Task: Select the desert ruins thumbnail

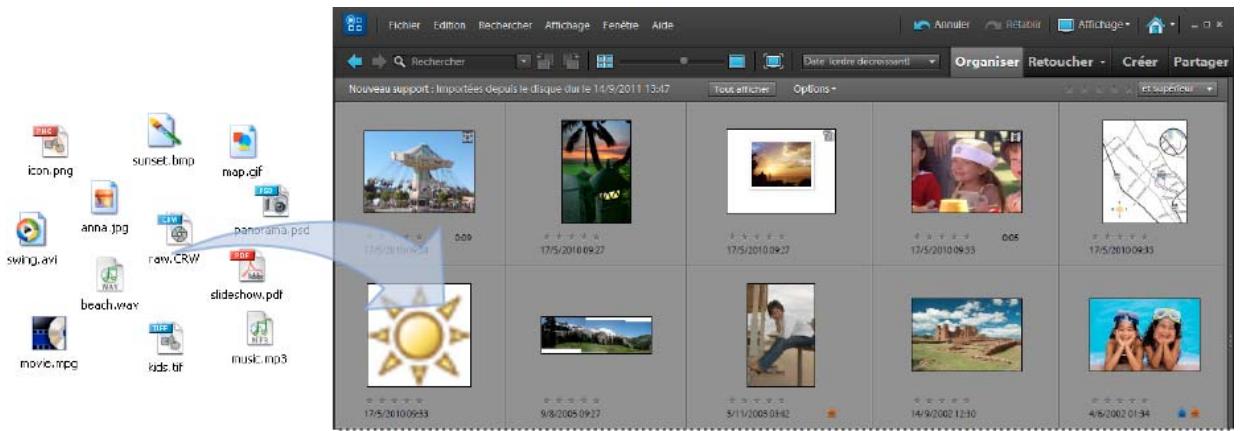Action: [x=965, y=335]
